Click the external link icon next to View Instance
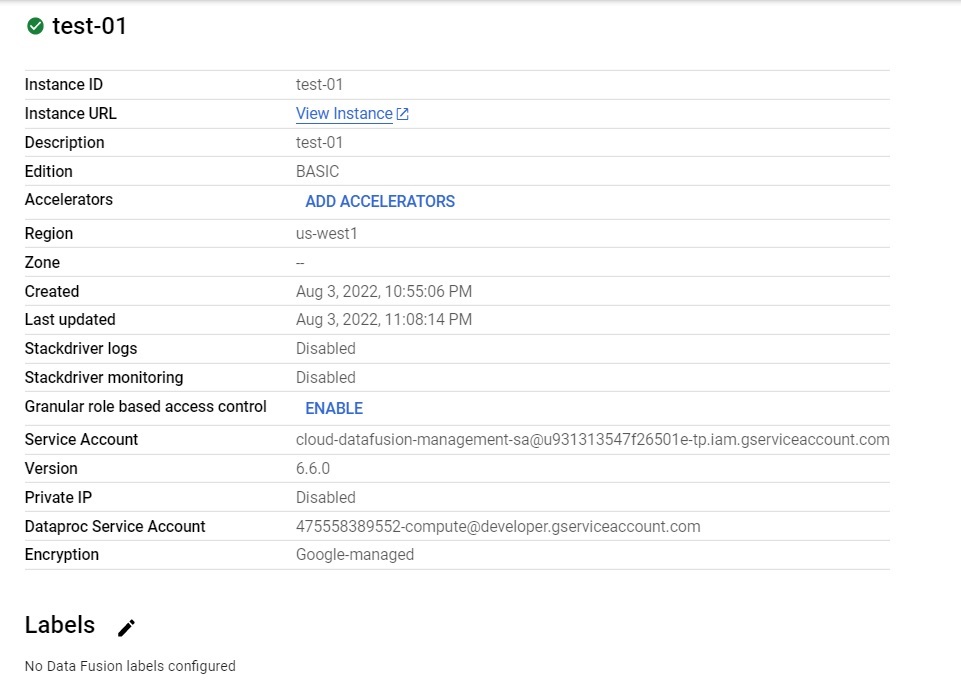Image resolution: width=961 pixels, height=682 pixels. 403,113
